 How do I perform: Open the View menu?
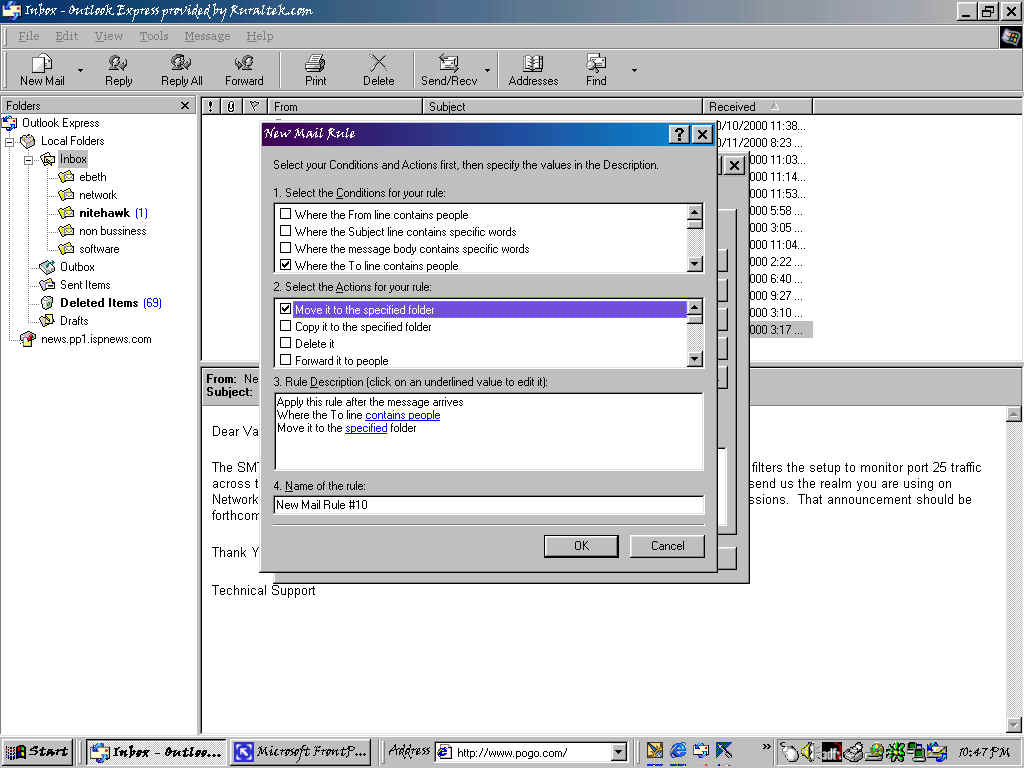[108, 36]
